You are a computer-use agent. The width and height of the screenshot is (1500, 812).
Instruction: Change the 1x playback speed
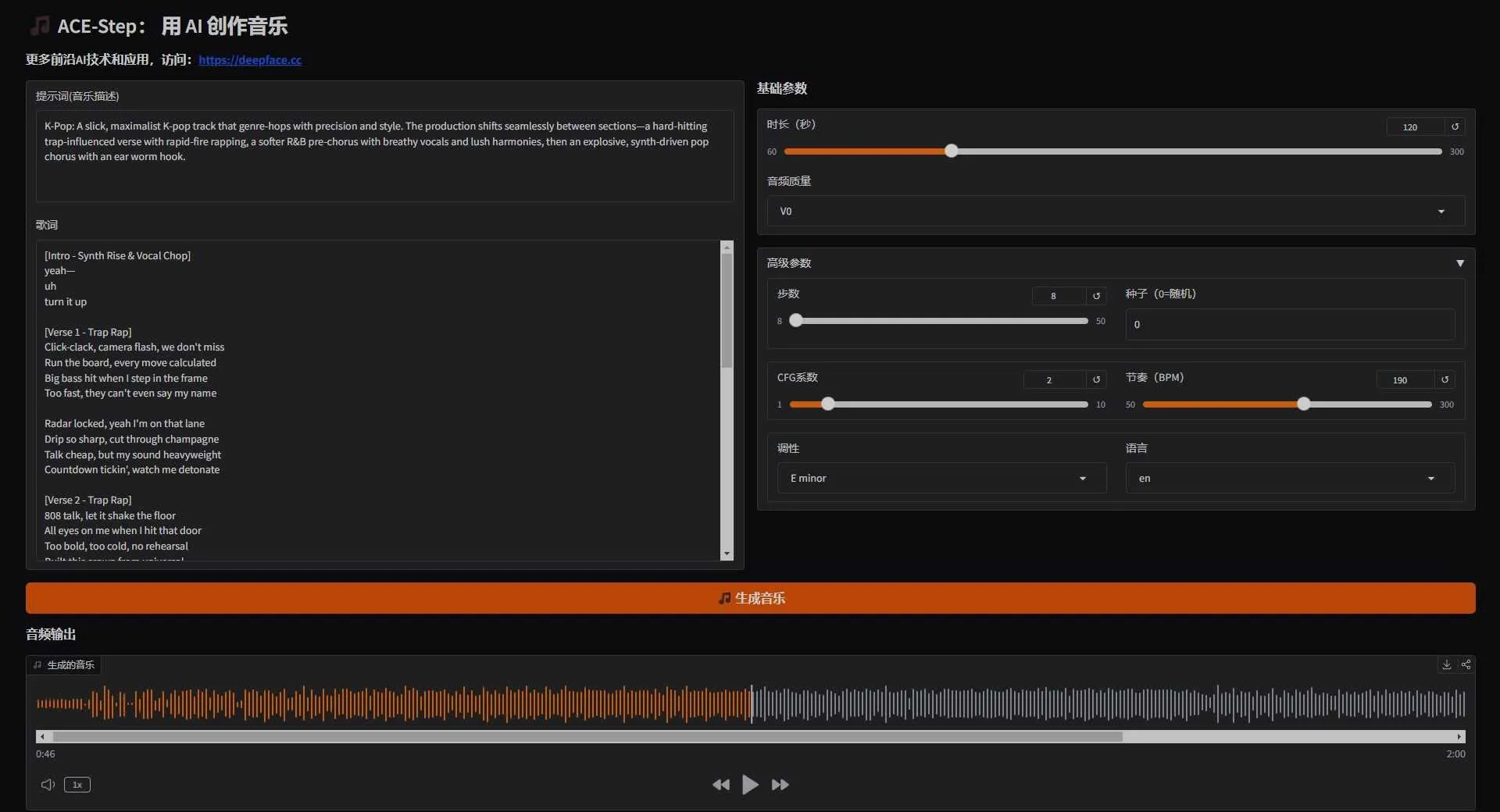click(77, 785)
